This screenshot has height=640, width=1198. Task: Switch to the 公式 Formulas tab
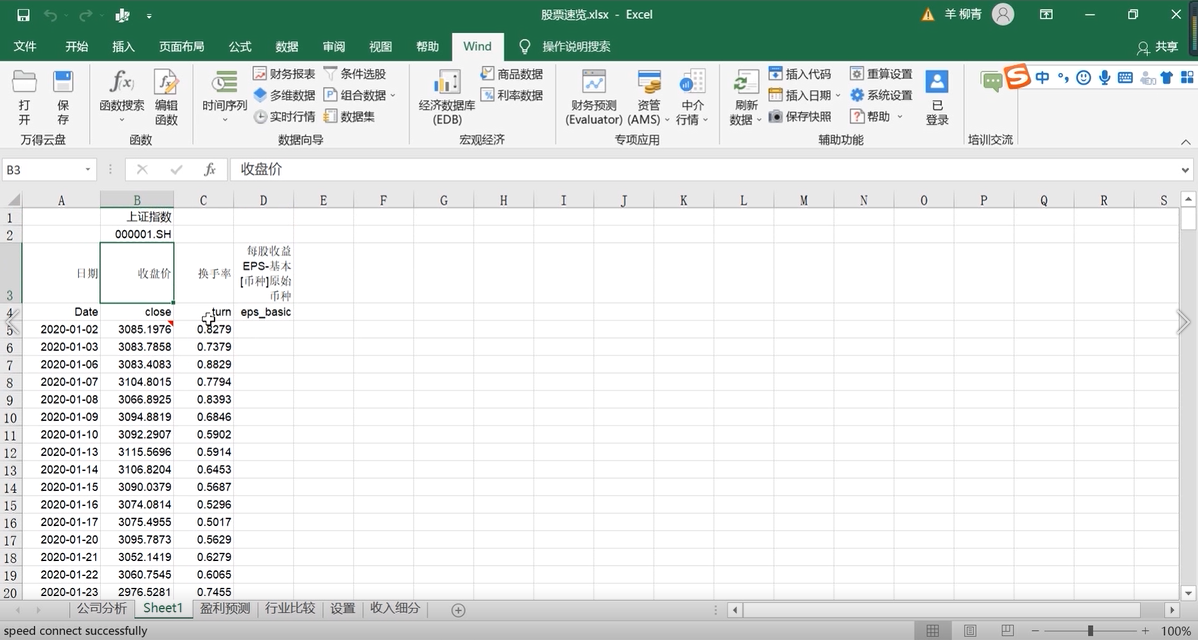pyautogui.click(x=240, y=47)
